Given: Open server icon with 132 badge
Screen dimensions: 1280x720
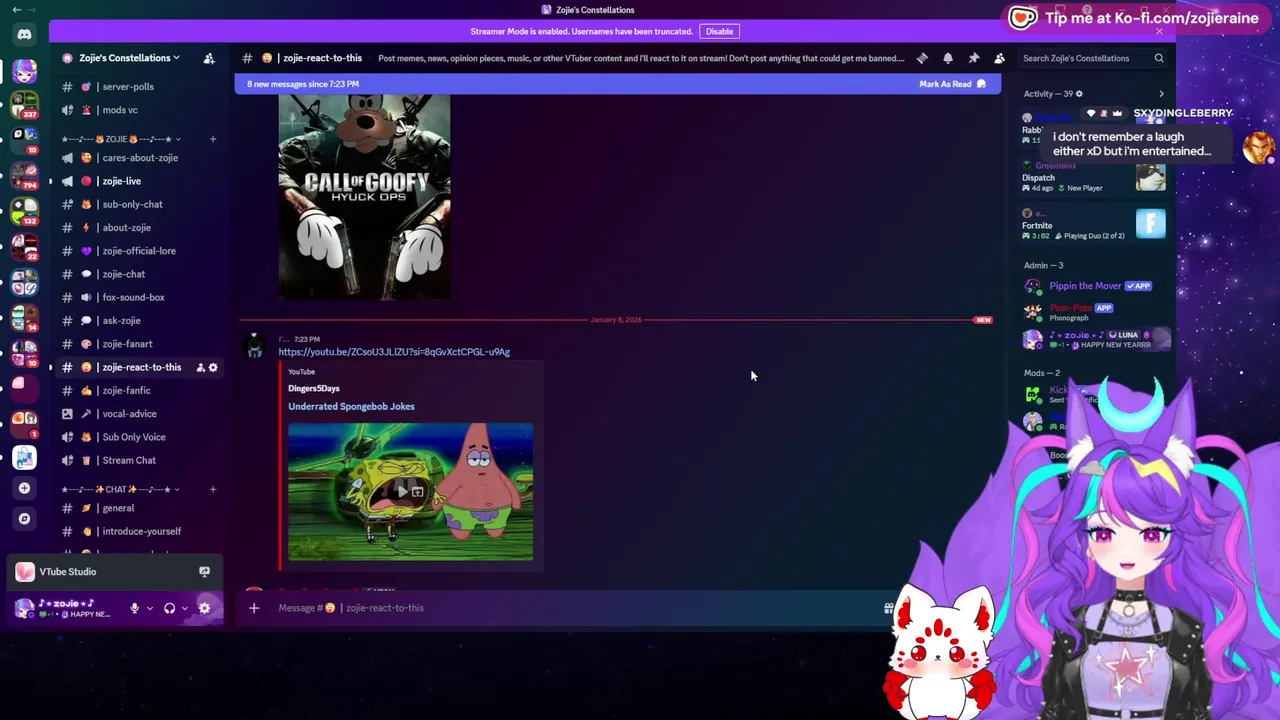Looking at the screenshot, I should (x=24, y=210).
